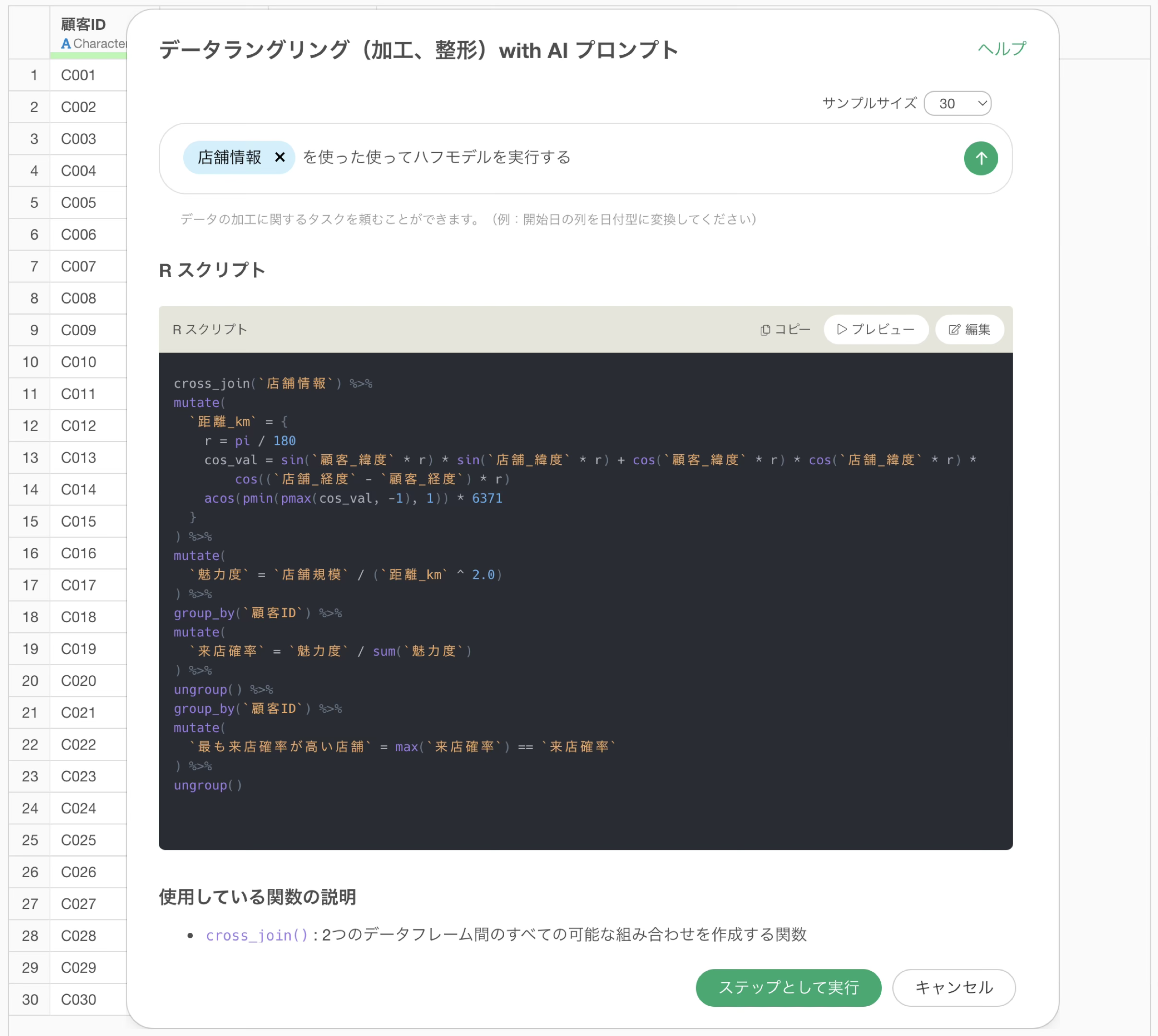Select row number 15
The image size is (1158, 1036).
coord(30,521)
